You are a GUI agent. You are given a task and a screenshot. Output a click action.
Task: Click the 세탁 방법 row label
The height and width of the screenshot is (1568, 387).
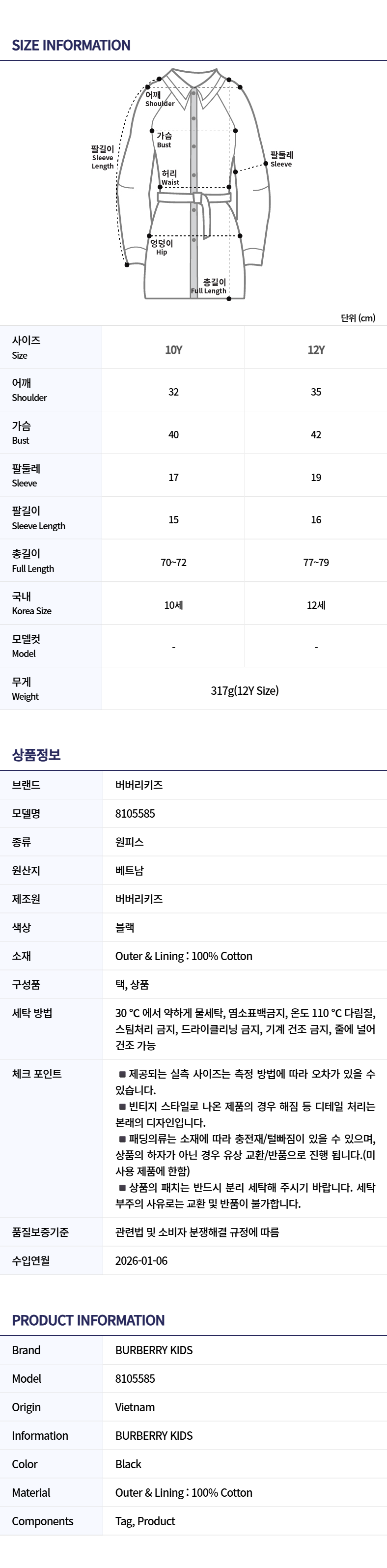click(x=32, y=1013)
